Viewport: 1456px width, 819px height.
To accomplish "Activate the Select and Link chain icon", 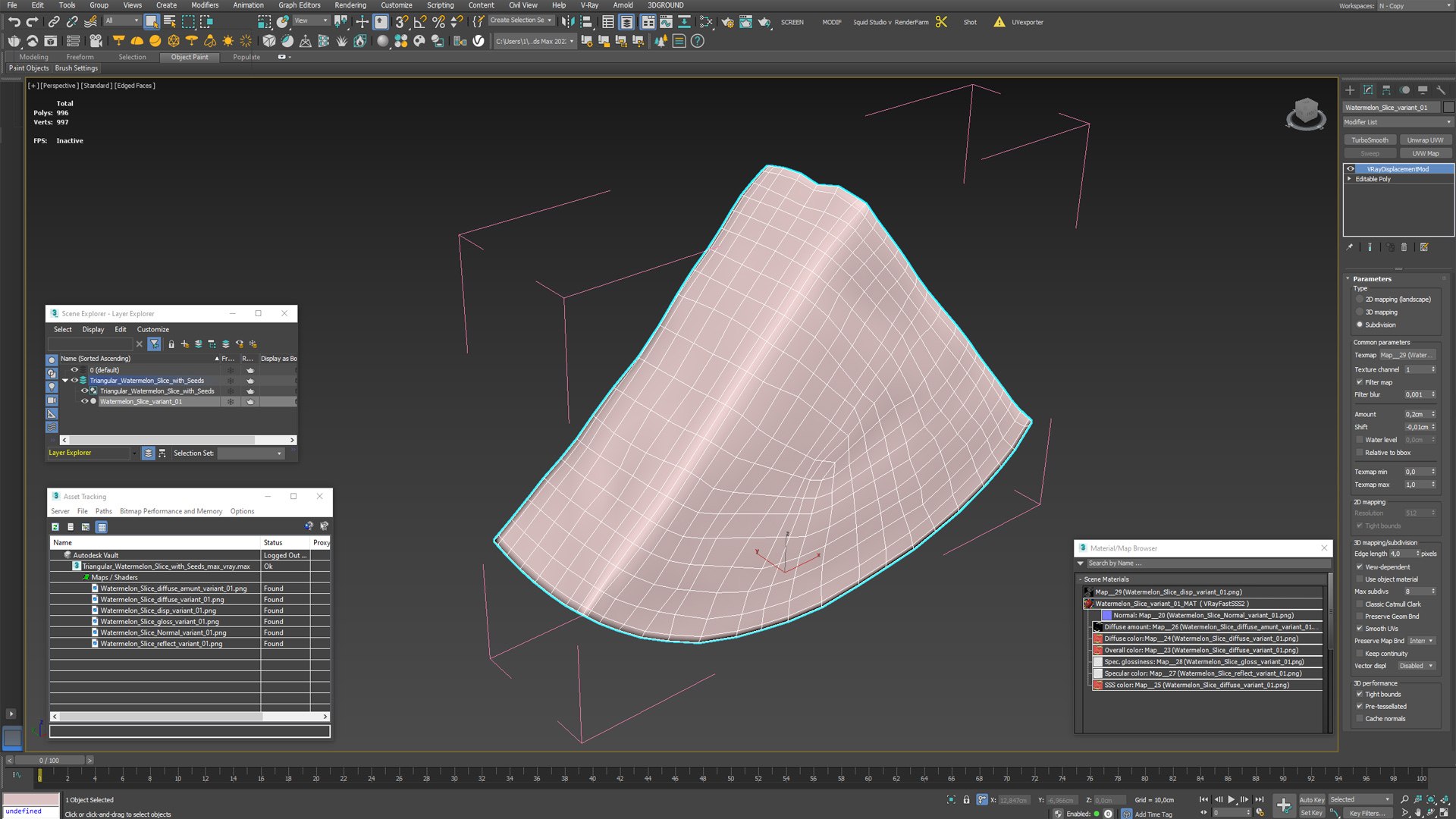I will [54, 22].
